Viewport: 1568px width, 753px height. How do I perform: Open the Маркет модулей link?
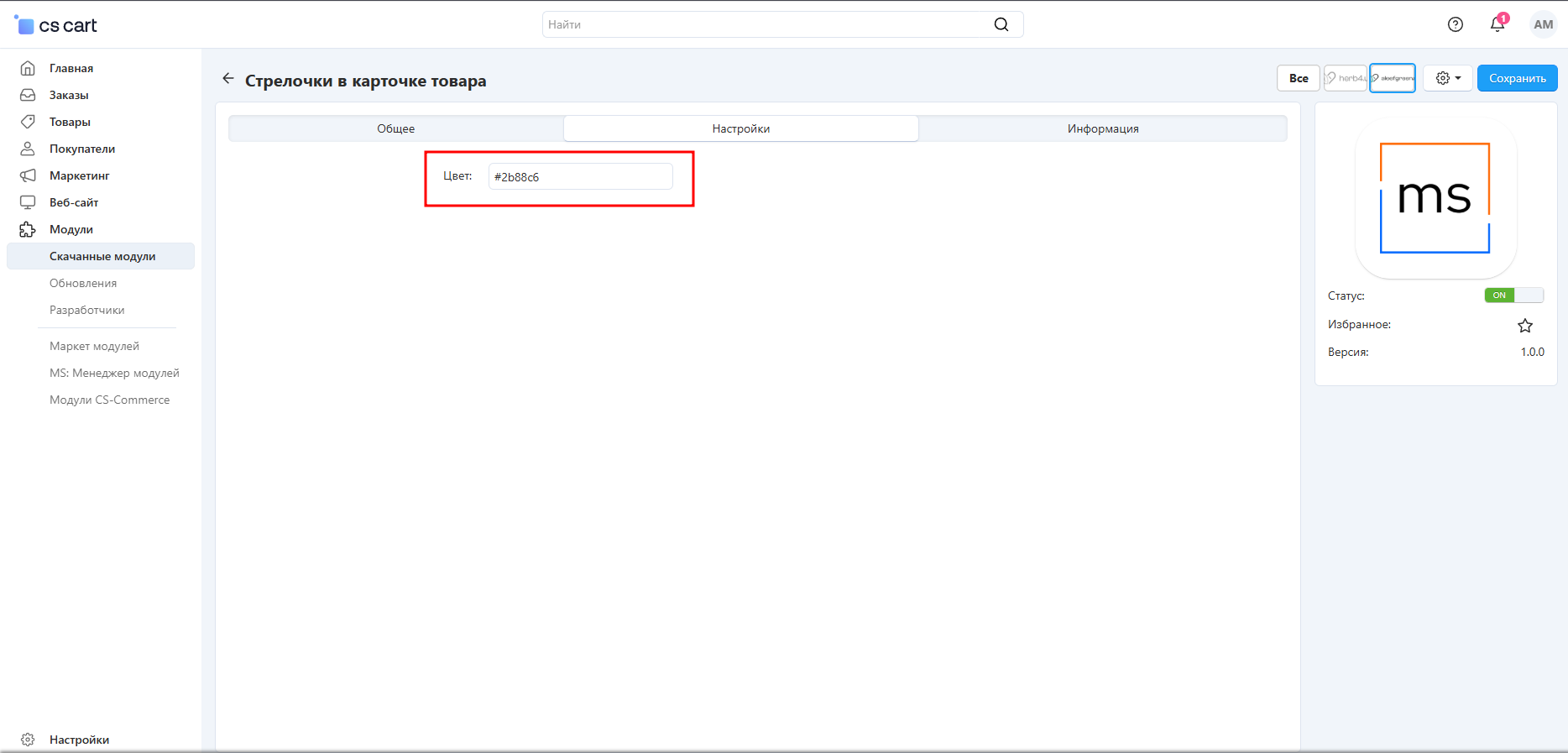pyautogui.click(x=94, y=346)
